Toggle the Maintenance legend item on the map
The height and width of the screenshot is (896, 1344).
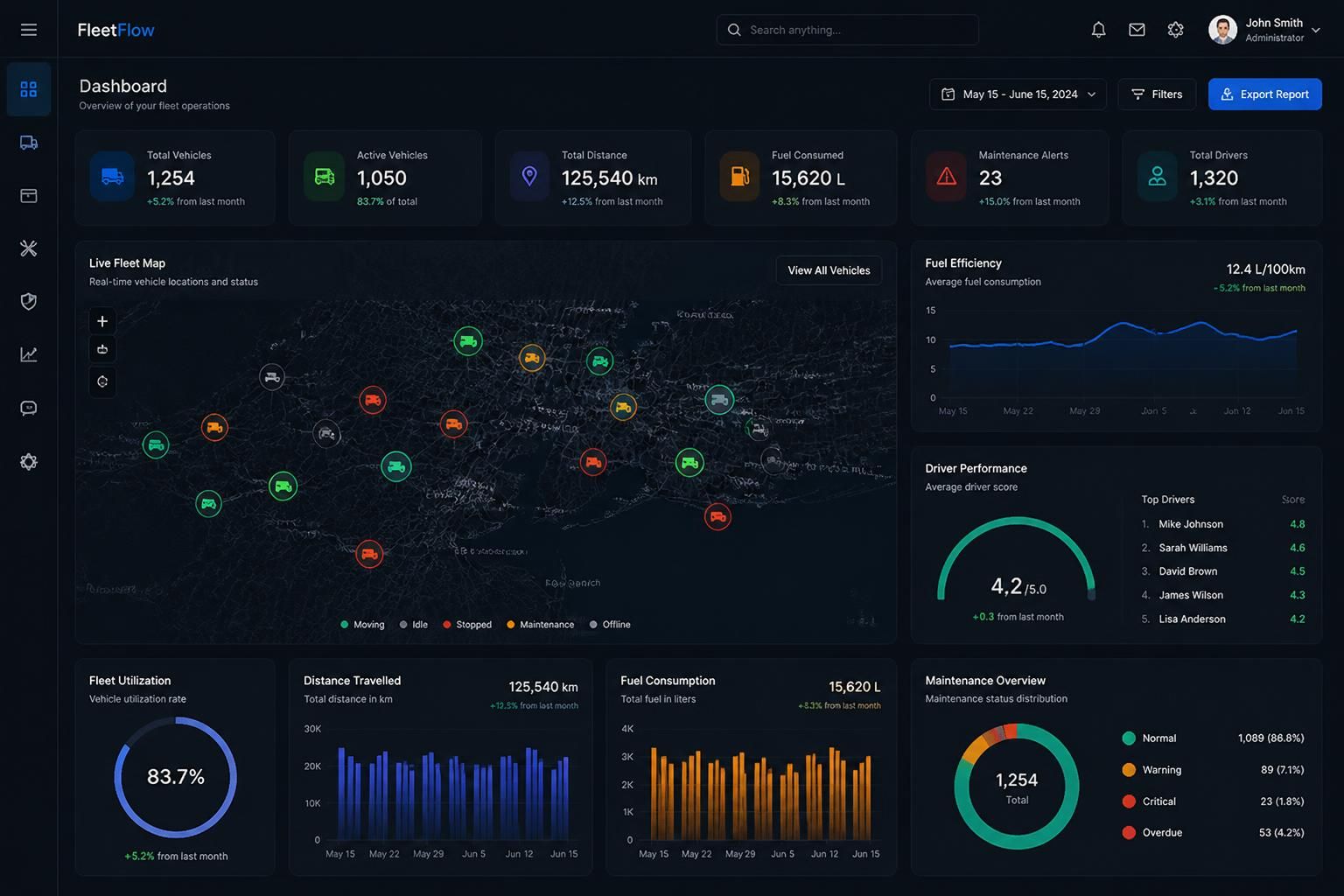(540, 625)
